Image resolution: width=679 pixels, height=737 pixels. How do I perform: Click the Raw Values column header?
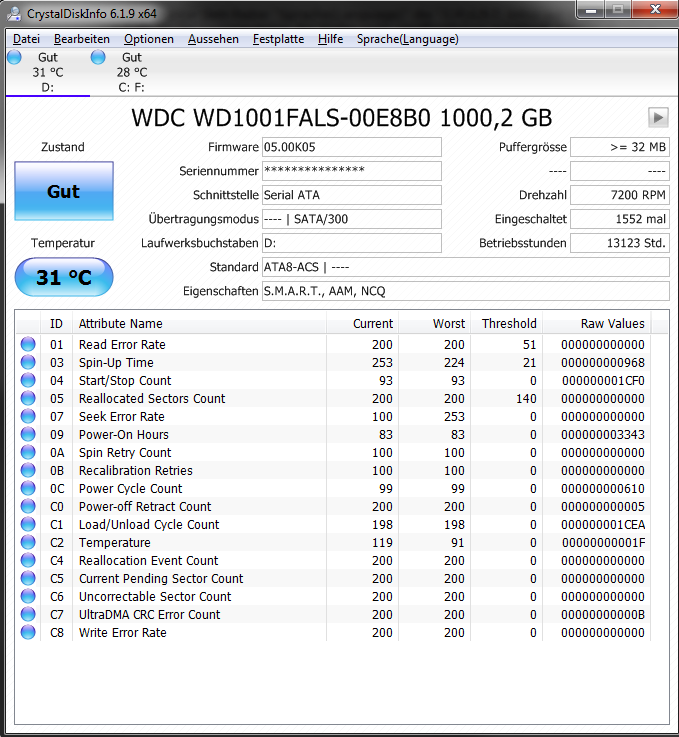(597, 323)
